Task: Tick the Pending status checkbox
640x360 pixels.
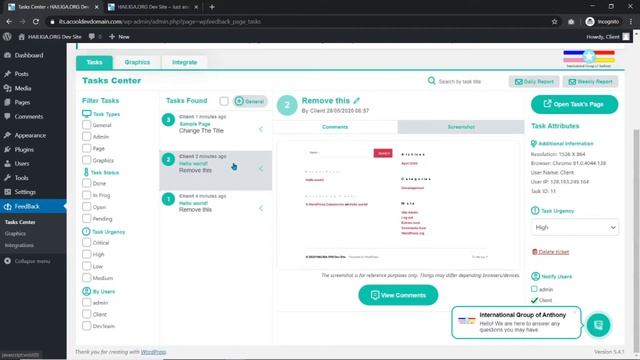Action: (87, 219)
